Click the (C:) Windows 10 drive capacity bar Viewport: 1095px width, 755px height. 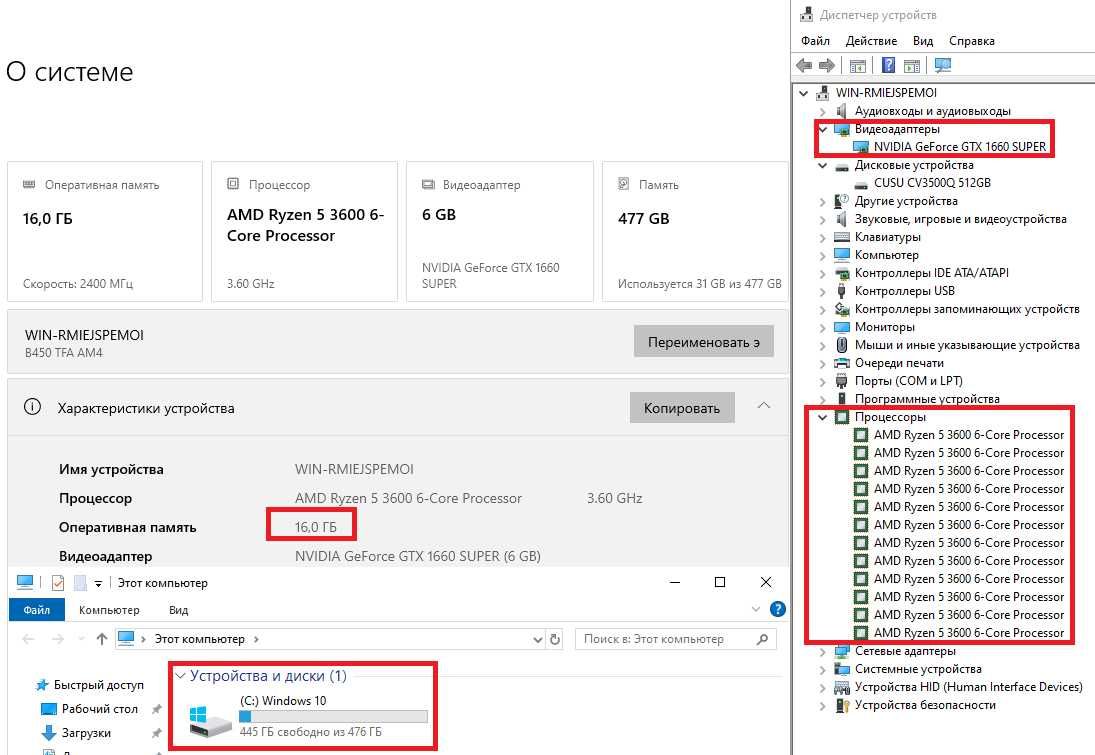333,717
